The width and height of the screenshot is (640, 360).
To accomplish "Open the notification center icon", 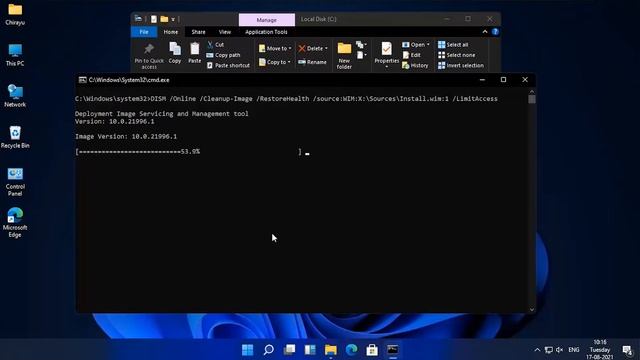I will click(x=627, y=350).
